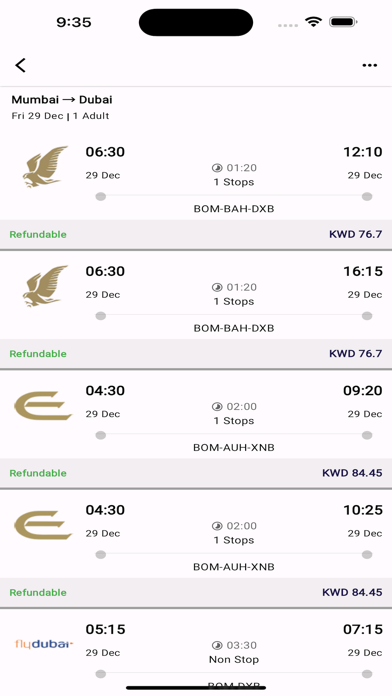Tap Refundable label on first flight
Viewport: 392px width, 696px height.
click(38, 234)
